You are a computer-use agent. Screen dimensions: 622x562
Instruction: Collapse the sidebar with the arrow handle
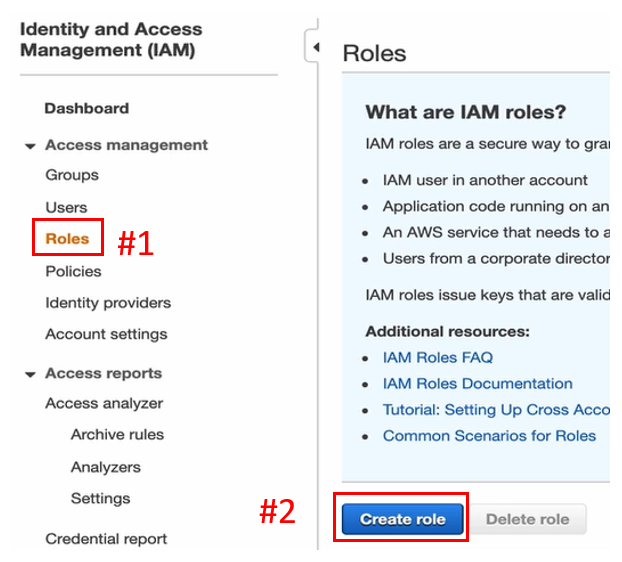[316, 47]
